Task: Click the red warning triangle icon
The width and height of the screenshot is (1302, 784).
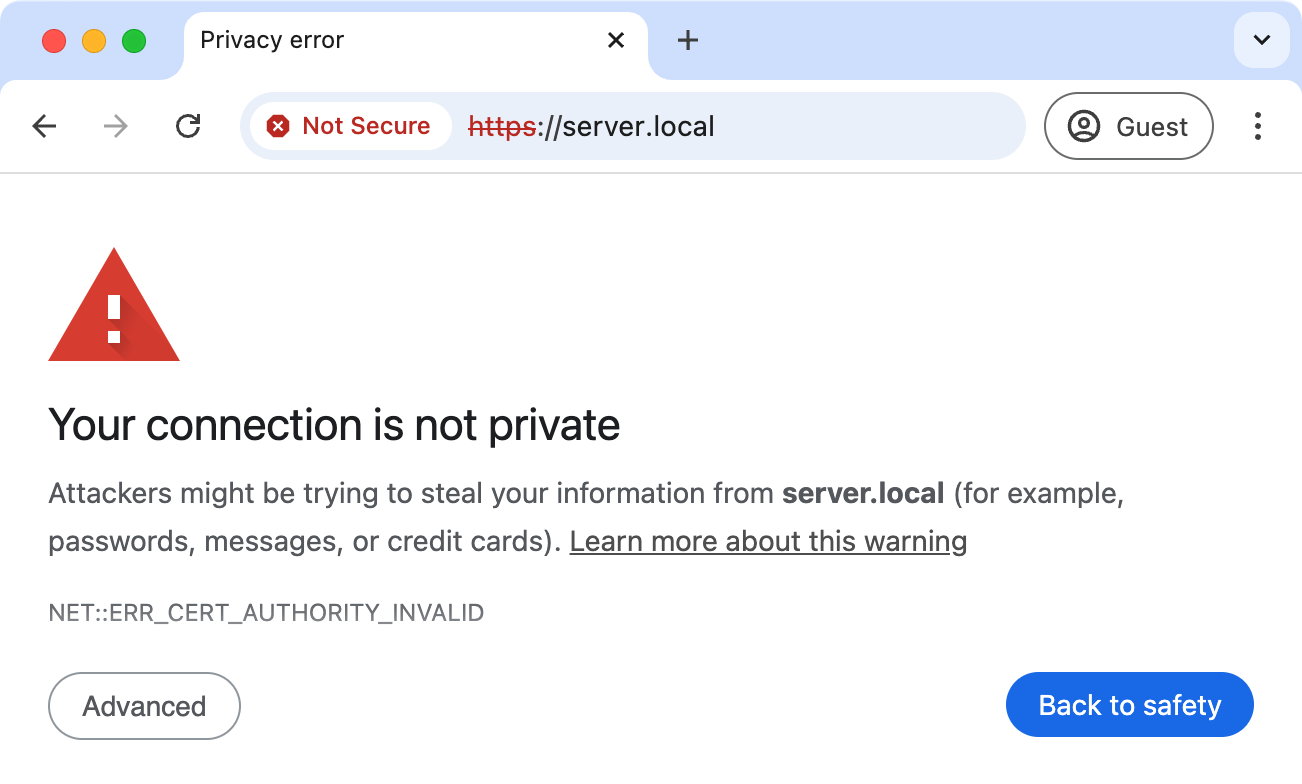Action: click(114, 308)
